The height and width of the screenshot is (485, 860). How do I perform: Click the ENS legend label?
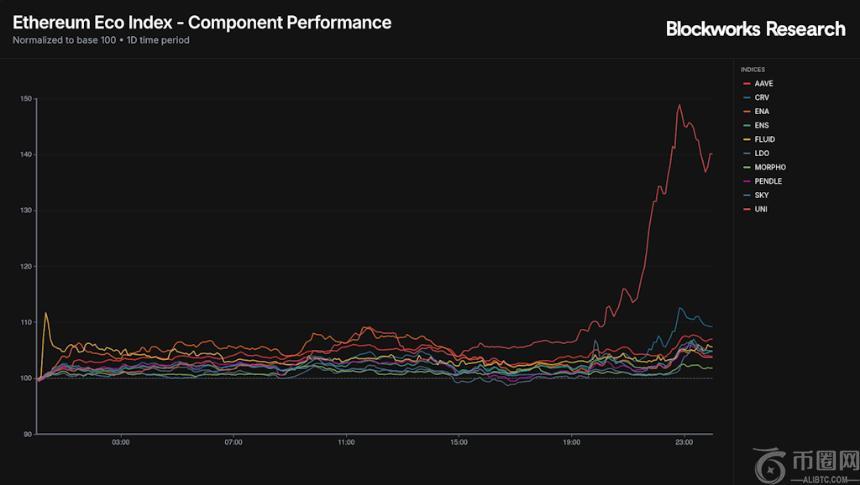762,125
